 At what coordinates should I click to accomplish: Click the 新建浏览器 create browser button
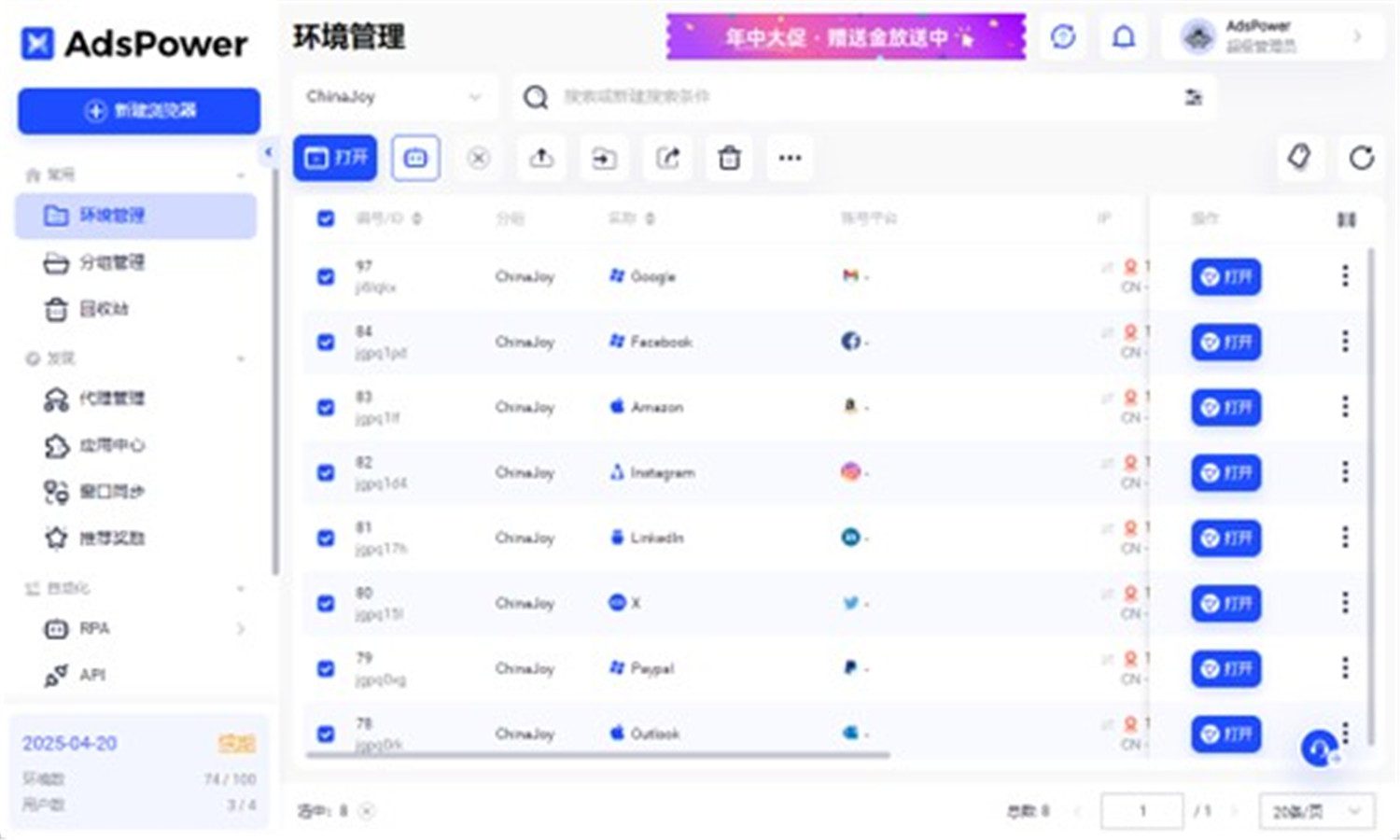pyautogui.click(x=138, y=111)
